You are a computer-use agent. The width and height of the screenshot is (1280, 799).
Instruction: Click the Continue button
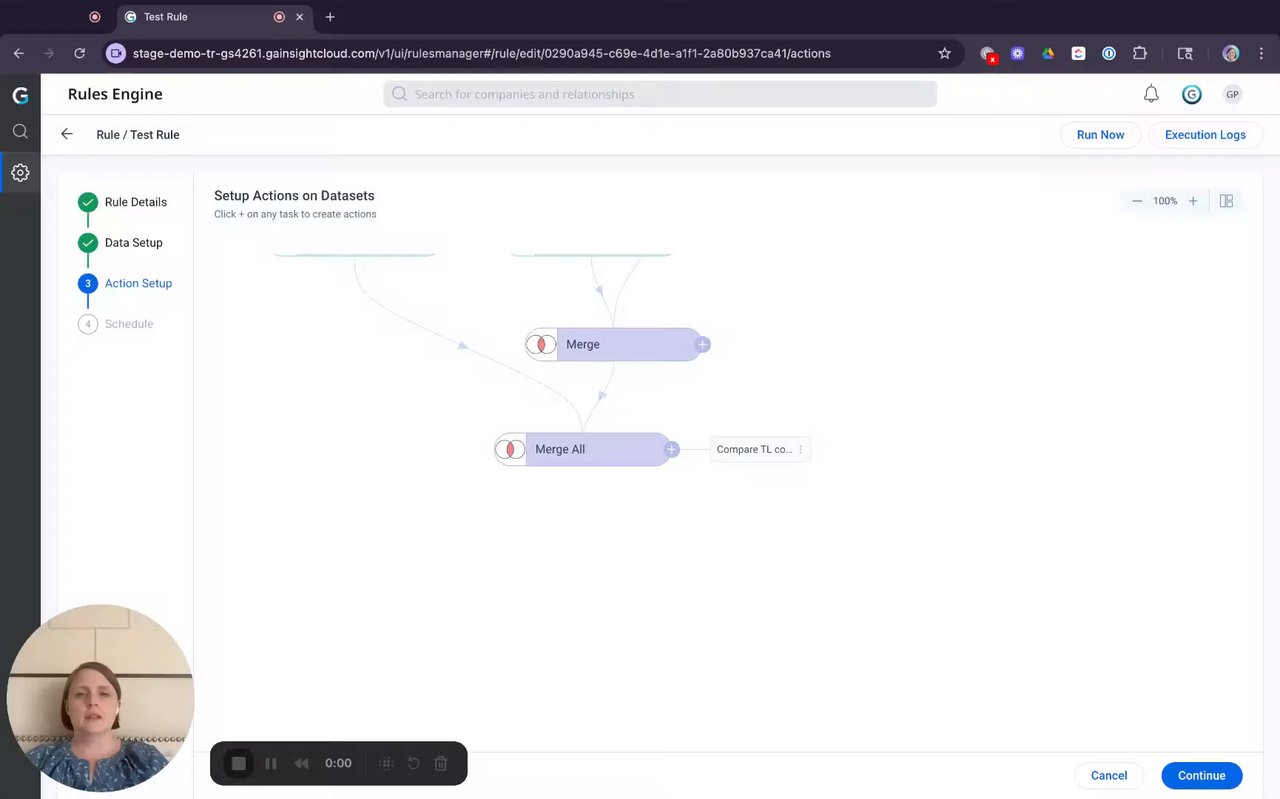click(1201, 775)
